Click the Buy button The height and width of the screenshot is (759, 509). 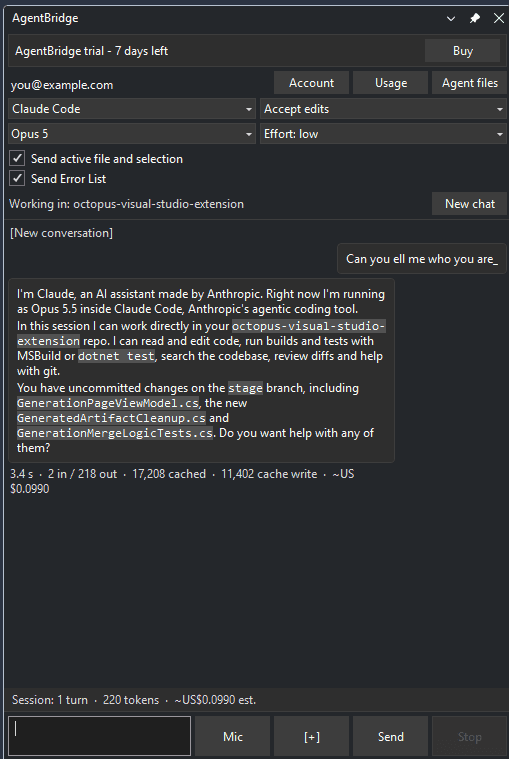pos(462,51)
